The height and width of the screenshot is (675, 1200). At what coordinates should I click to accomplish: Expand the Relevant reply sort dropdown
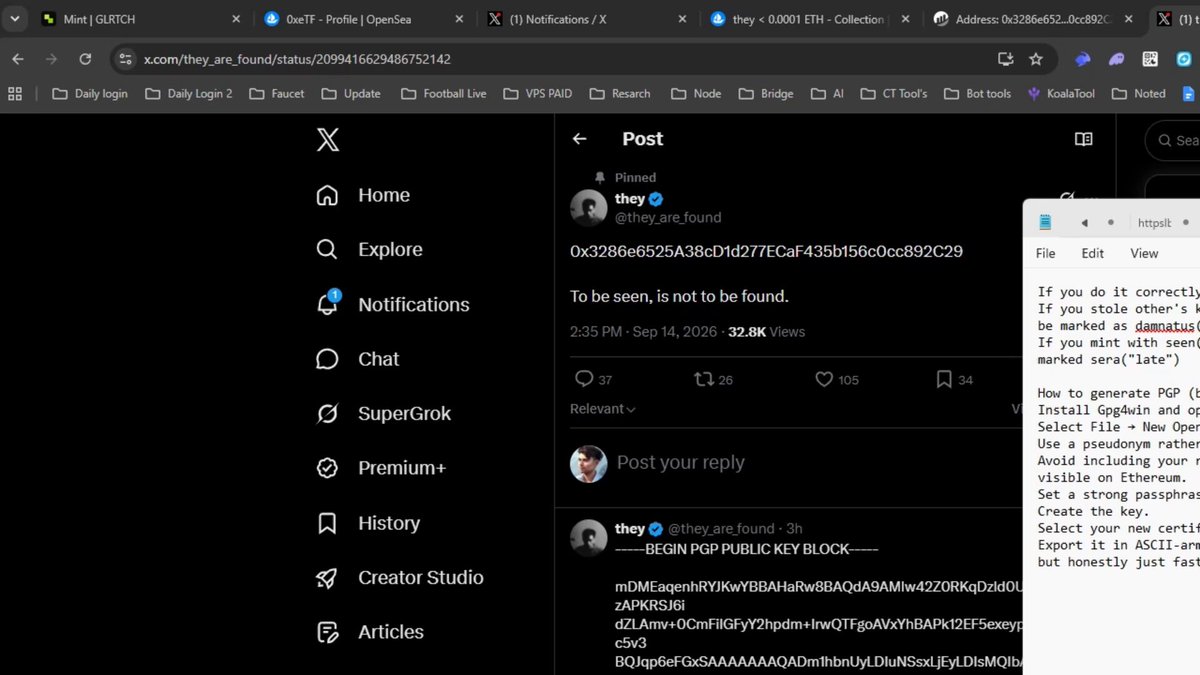pos(603,409)
